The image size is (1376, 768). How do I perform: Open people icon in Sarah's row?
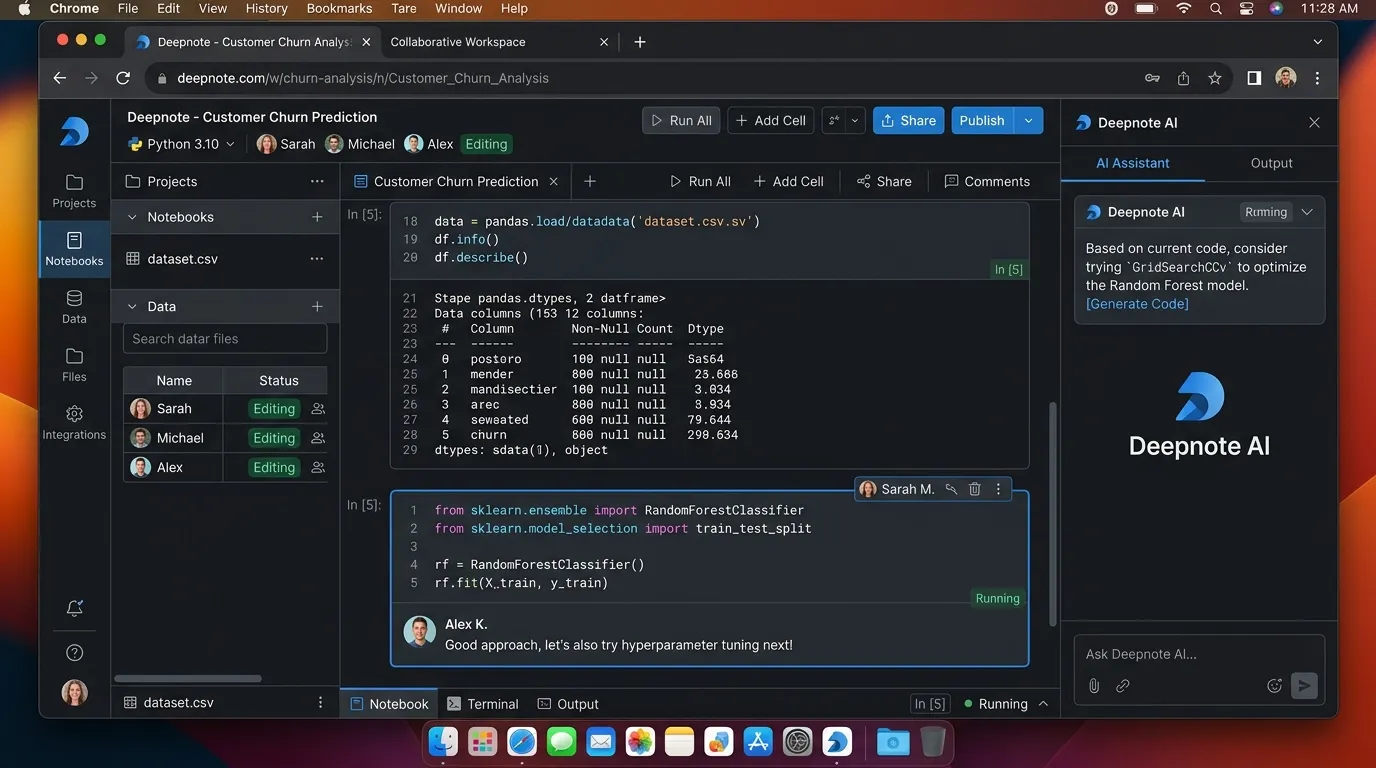pos(318,408)
